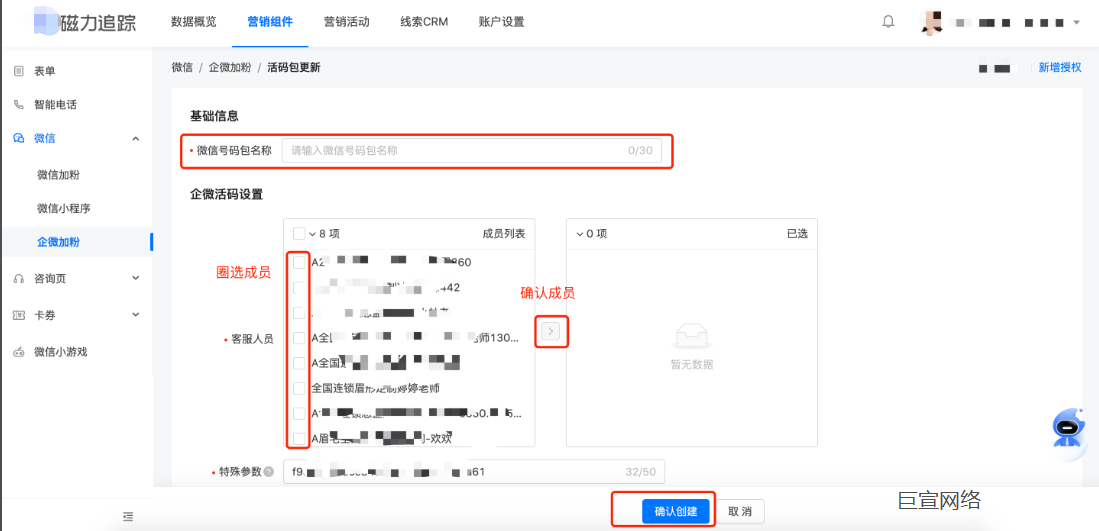This screenshot has width=1099, height=531.
Task: Check the select-all box in 成员列表
Action: (x=299, y=233)
